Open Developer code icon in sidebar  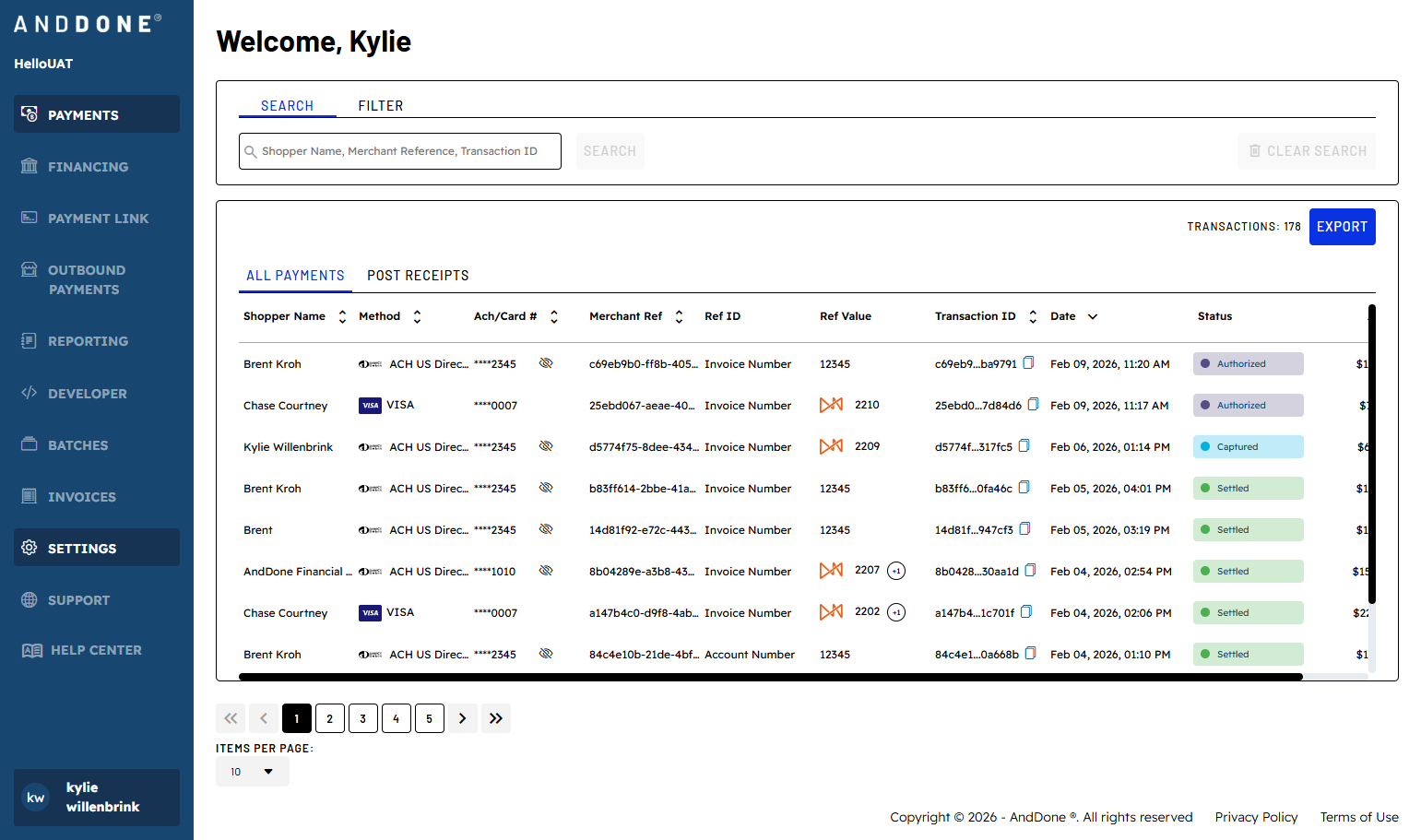coord(30,393)
